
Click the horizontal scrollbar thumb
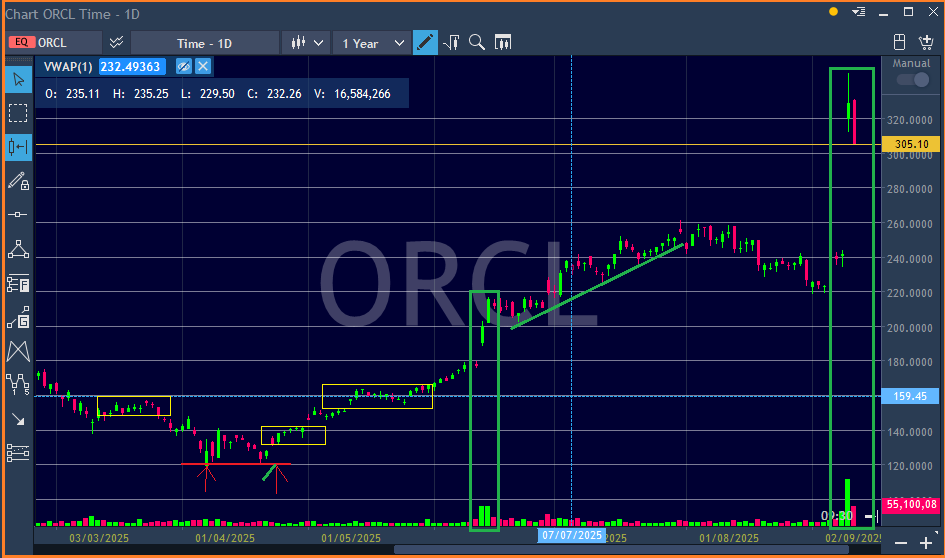pyautogui.click(x=621, y=550)
